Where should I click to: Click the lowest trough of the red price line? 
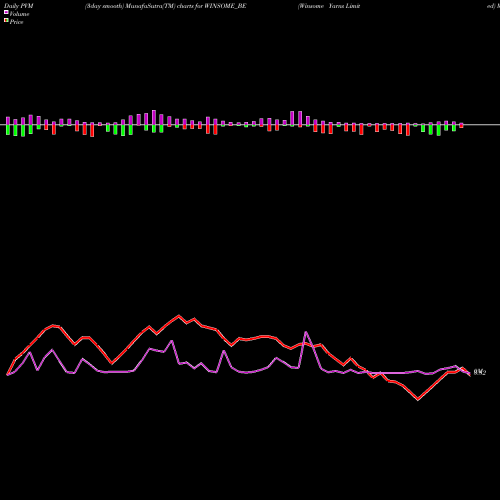418,399
